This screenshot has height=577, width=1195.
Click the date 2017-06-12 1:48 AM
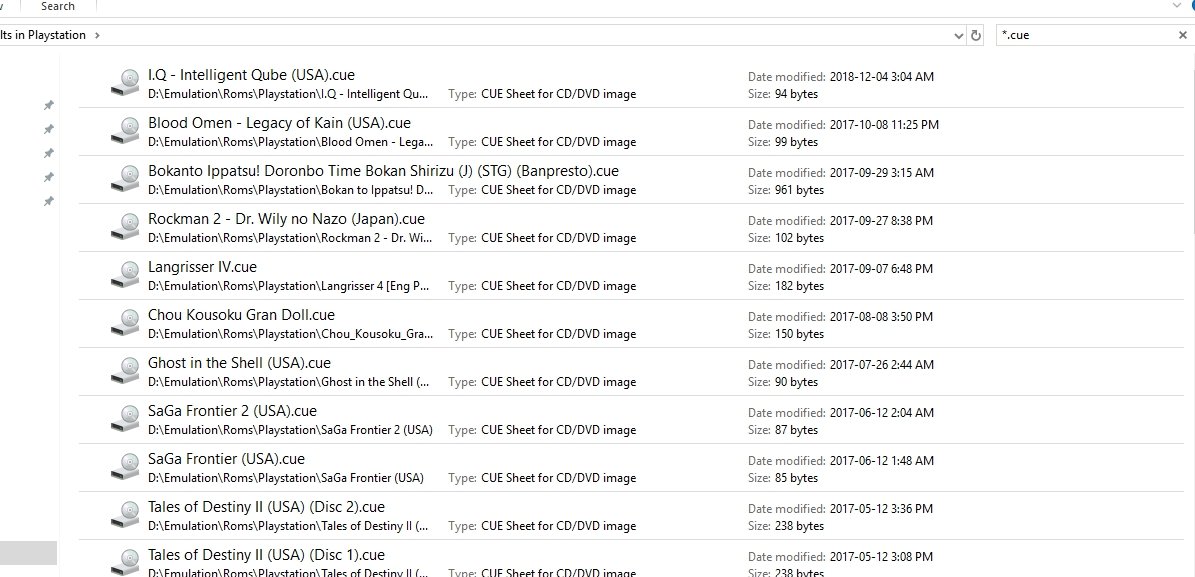coord(882,461)
